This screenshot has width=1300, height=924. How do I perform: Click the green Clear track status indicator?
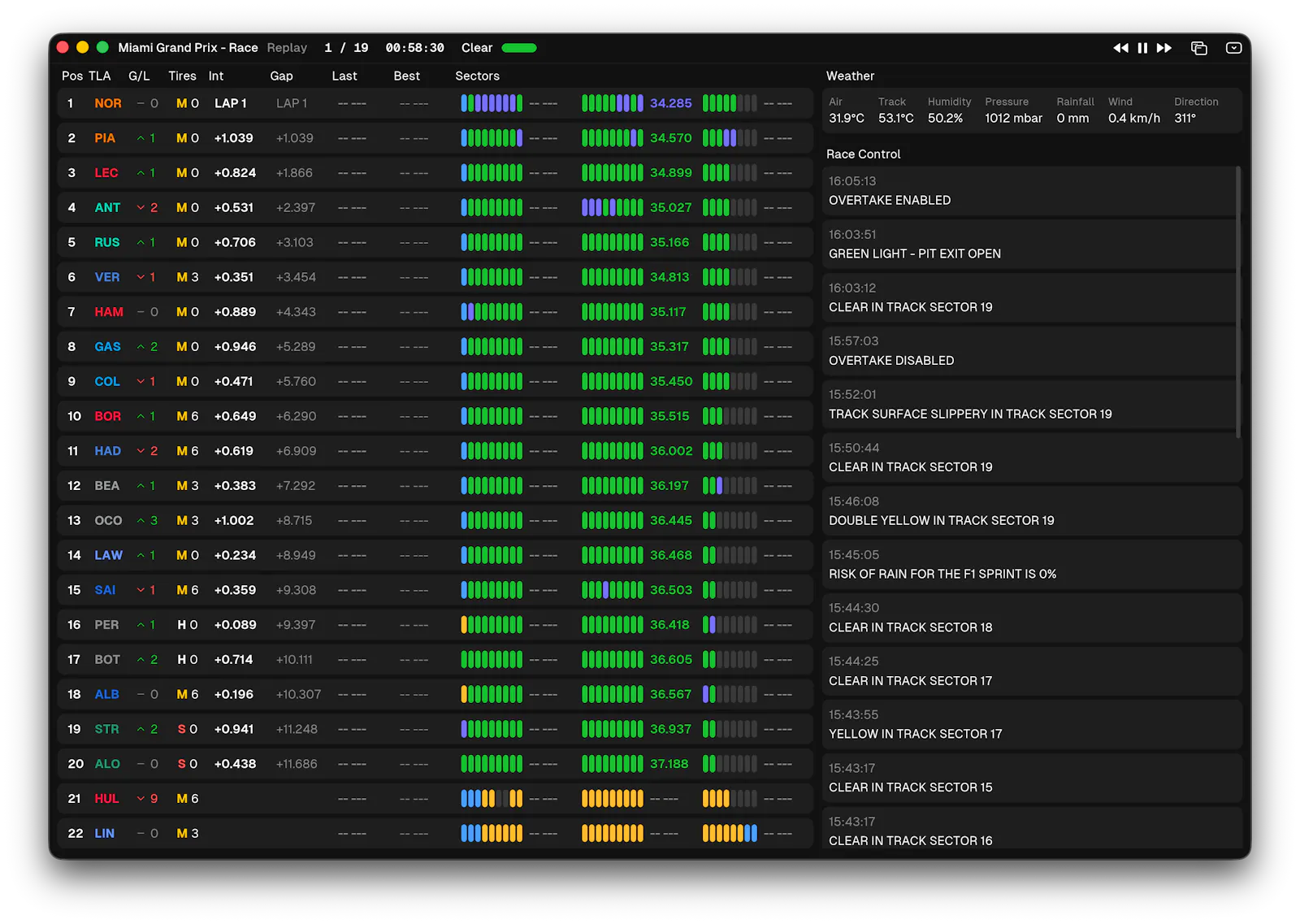tap(519, 48)
